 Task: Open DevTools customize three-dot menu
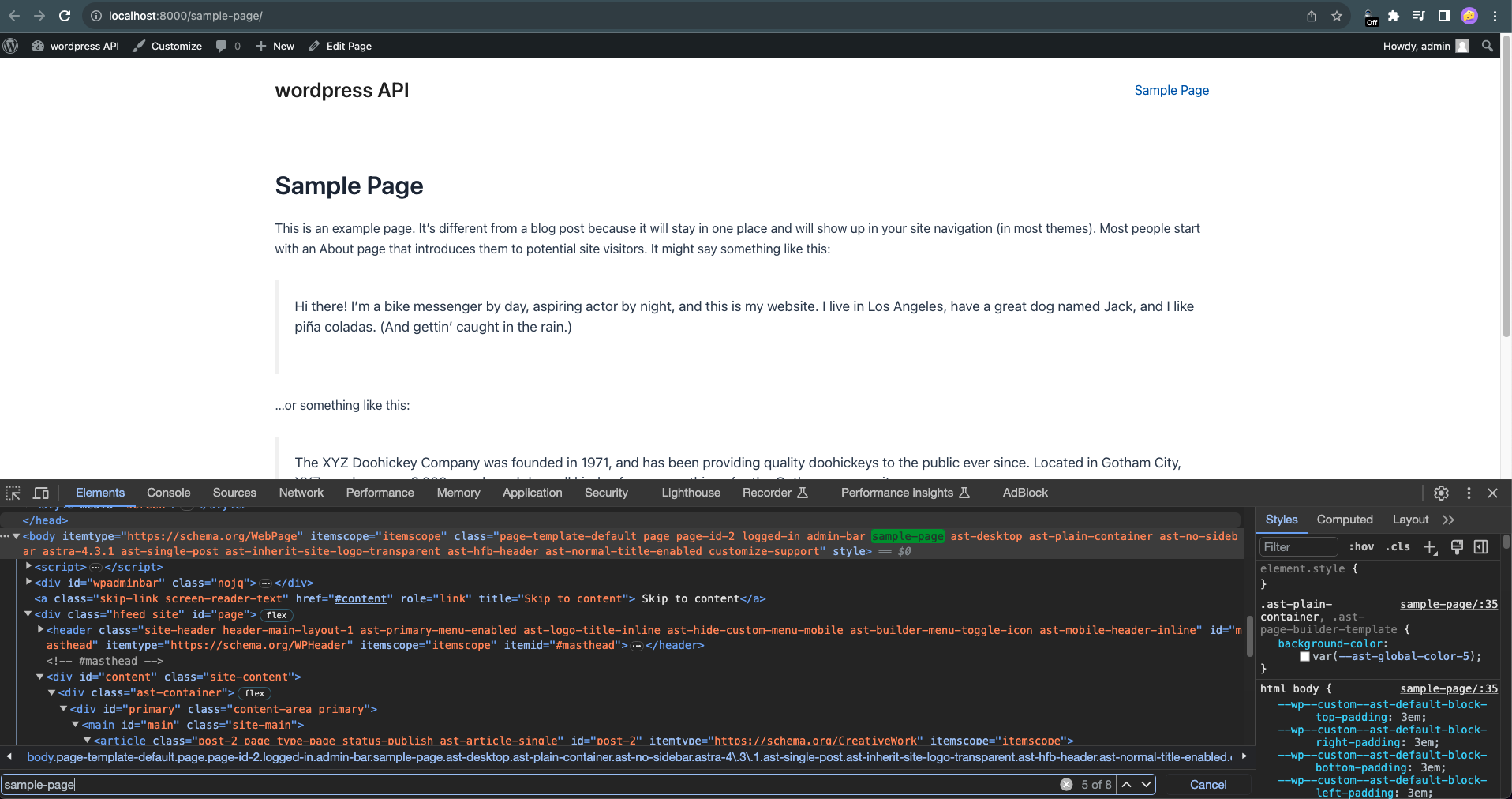1469,493
